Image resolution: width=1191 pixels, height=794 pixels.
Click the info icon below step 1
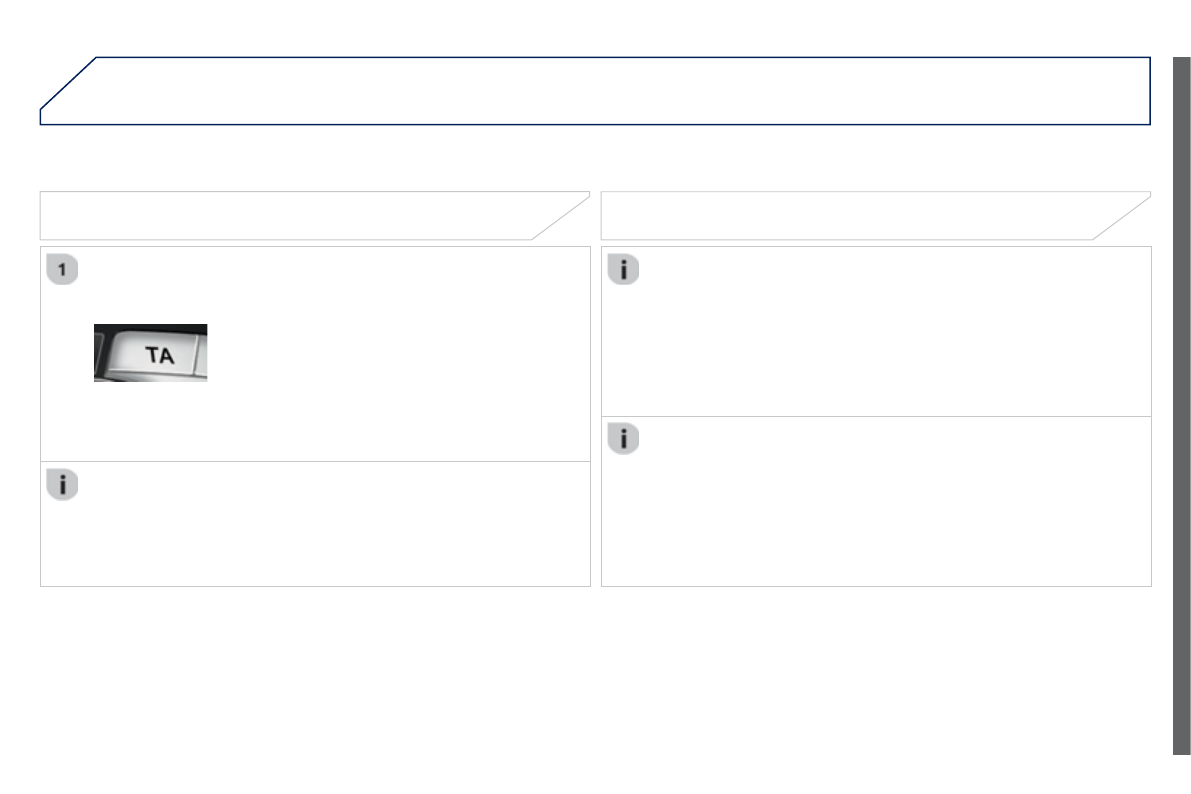click(x=62, y=486)
